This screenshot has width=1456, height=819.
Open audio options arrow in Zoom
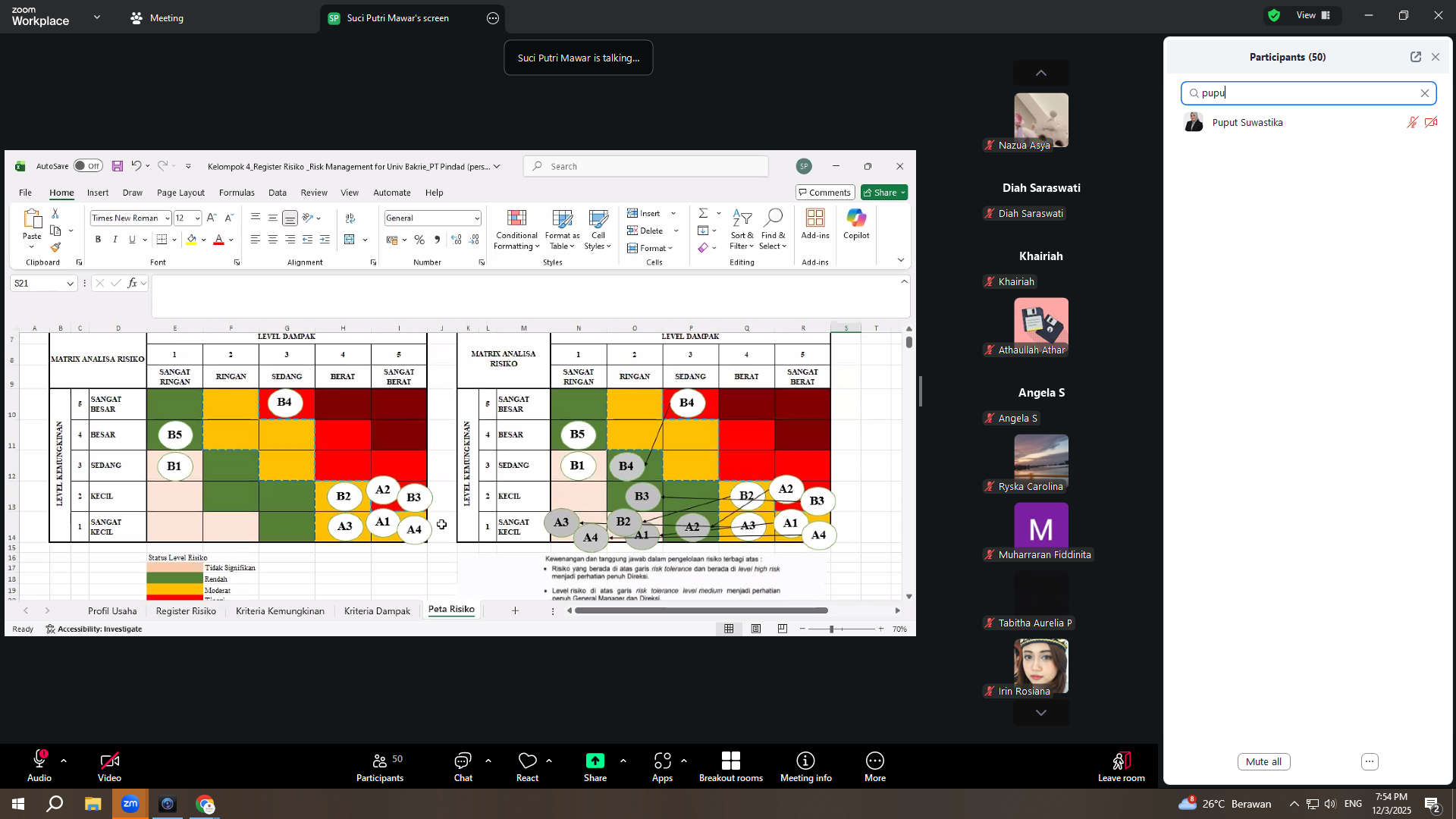pyautogui.click(x=64, y=761)
